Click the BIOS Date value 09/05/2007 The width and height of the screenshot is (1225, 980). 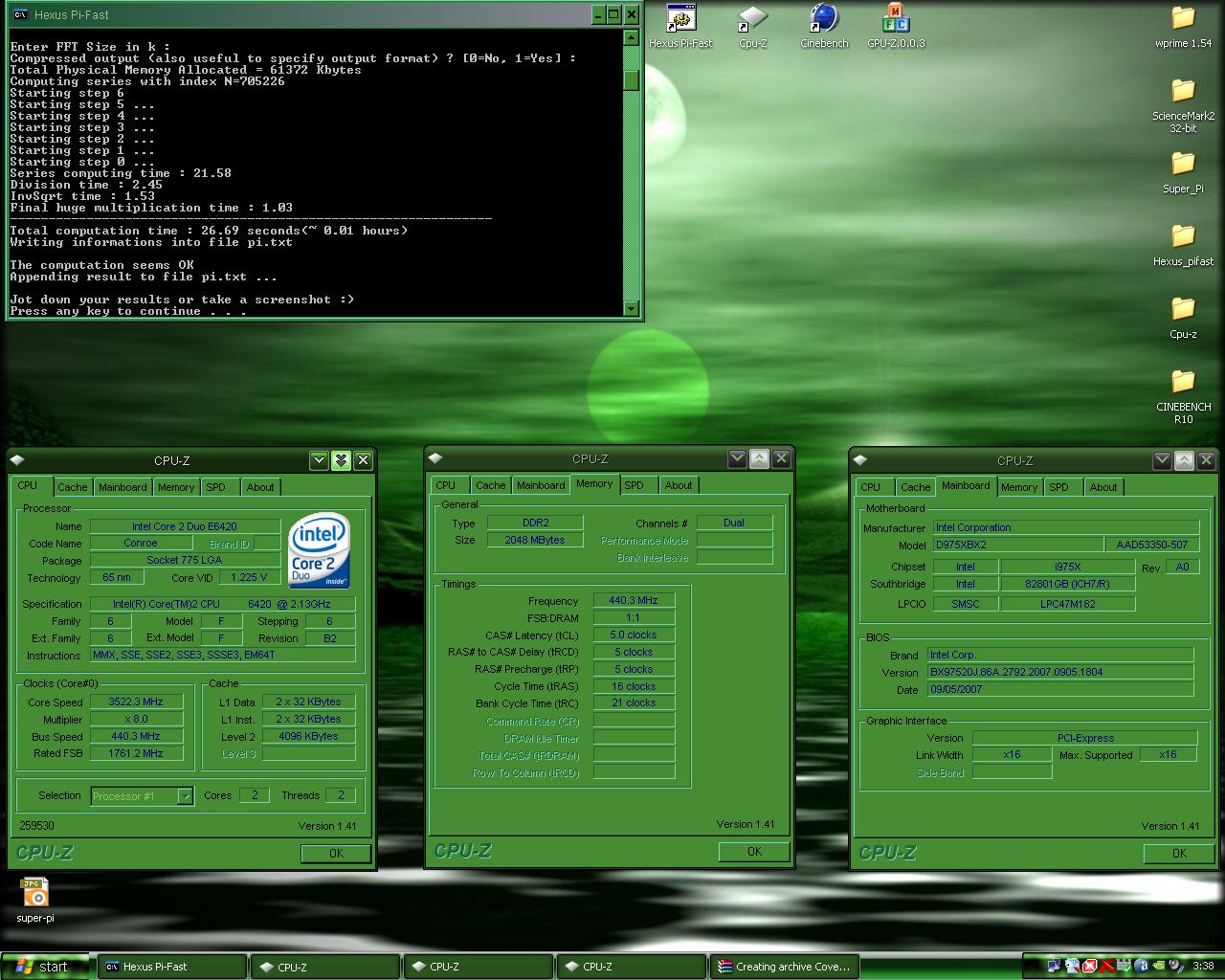[x=1060, y=689]
